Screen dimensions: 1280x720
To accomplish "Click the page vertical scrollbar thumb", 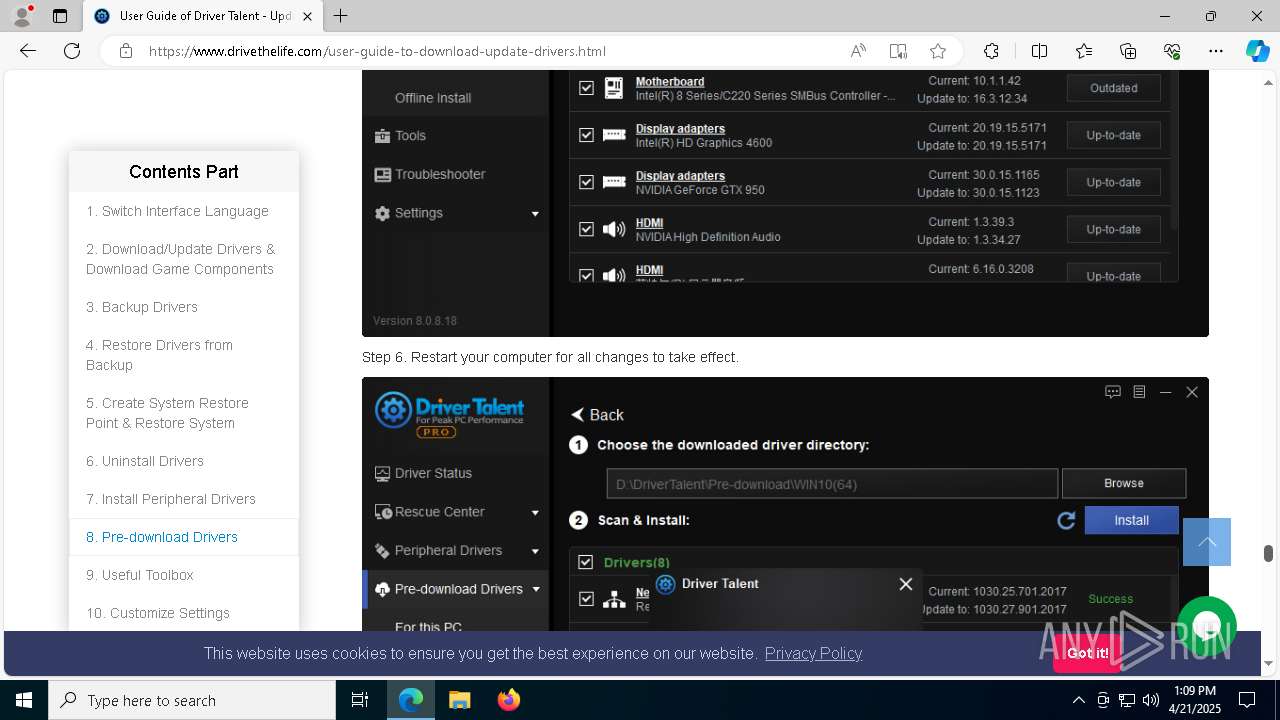I will point(1268,553).
